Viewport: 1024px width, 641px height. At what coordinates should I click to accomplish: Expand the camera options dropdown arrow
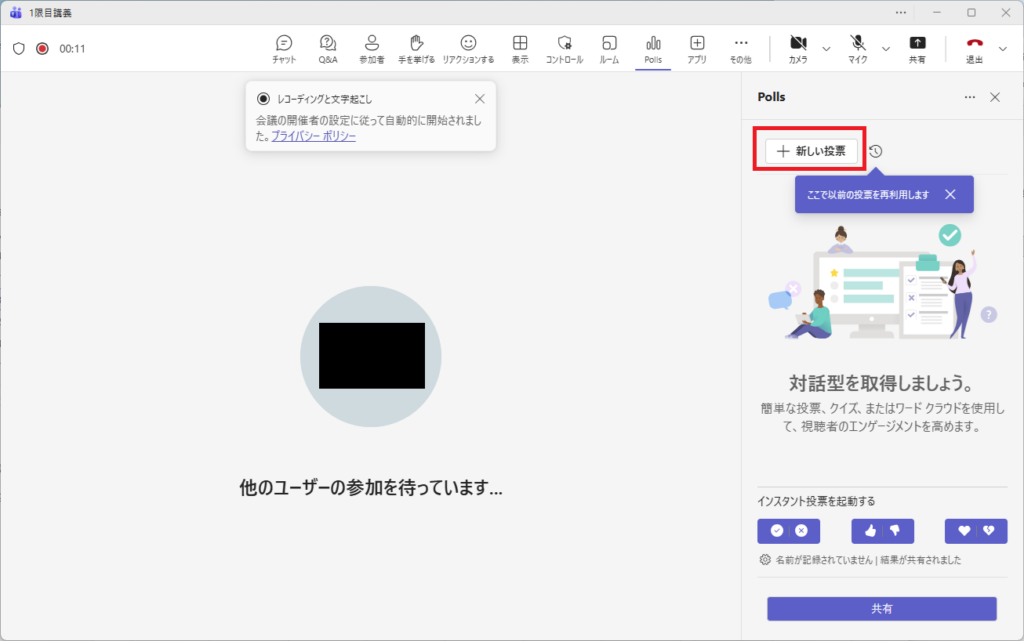click(826, 48)
